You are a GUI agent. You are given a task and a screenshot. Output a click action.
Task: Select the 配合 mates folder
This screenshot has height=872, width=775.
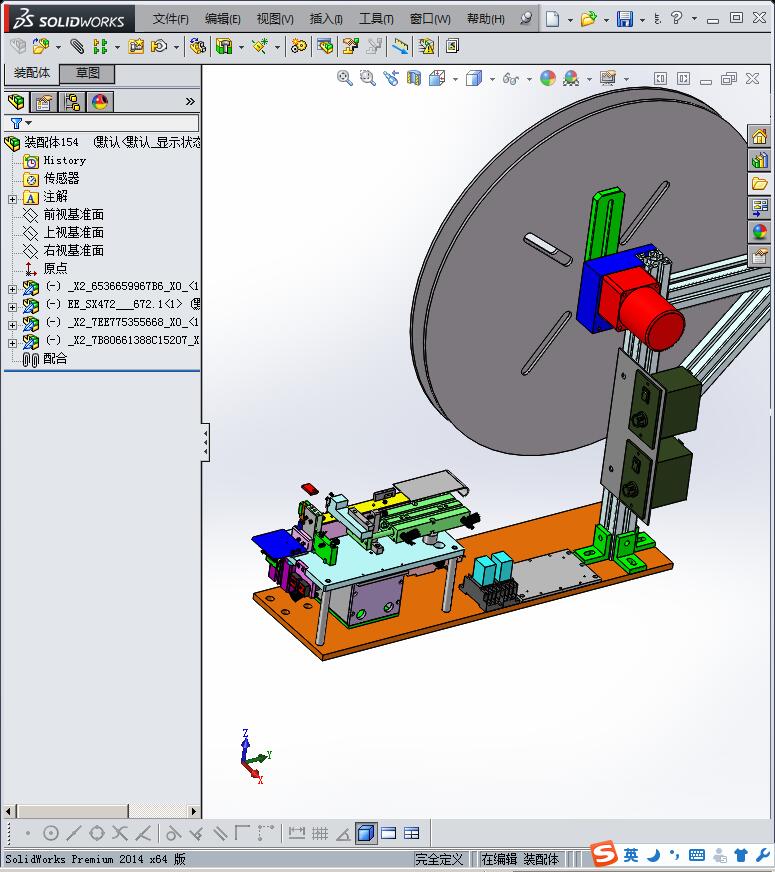(x=55, y=359)
